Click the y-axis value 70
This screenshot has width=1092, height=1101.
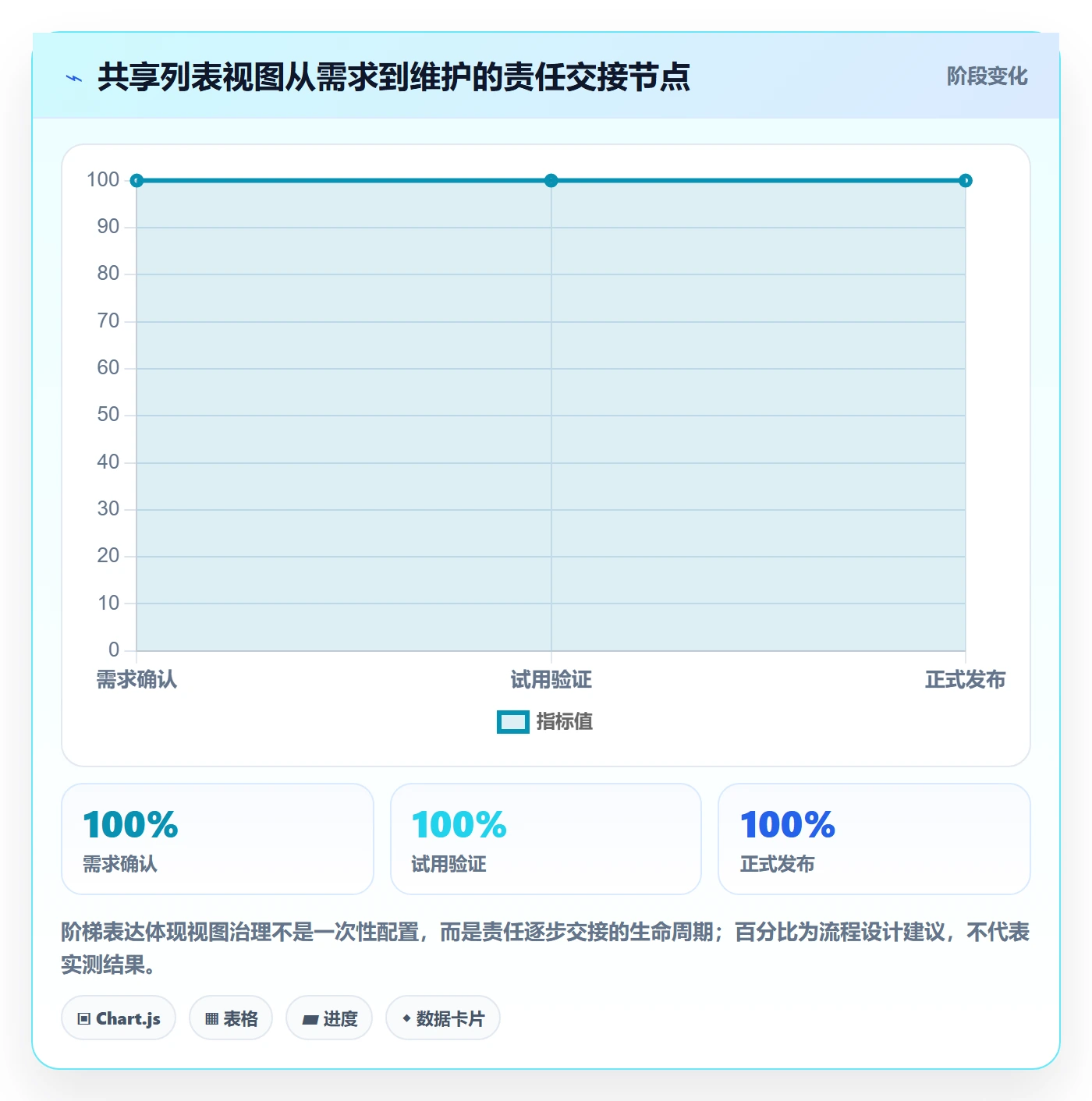point(108,321)
